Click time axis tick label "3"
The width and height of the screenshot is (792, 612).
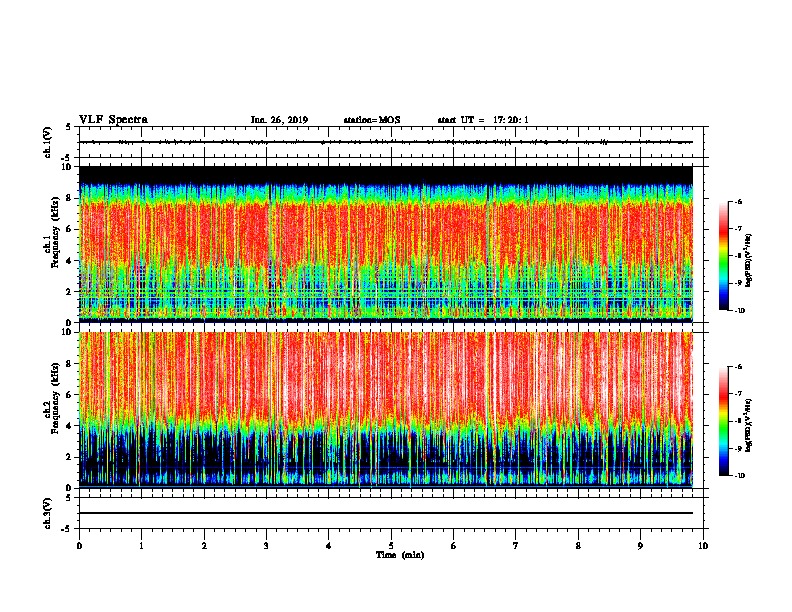click(x=266, y=546)
